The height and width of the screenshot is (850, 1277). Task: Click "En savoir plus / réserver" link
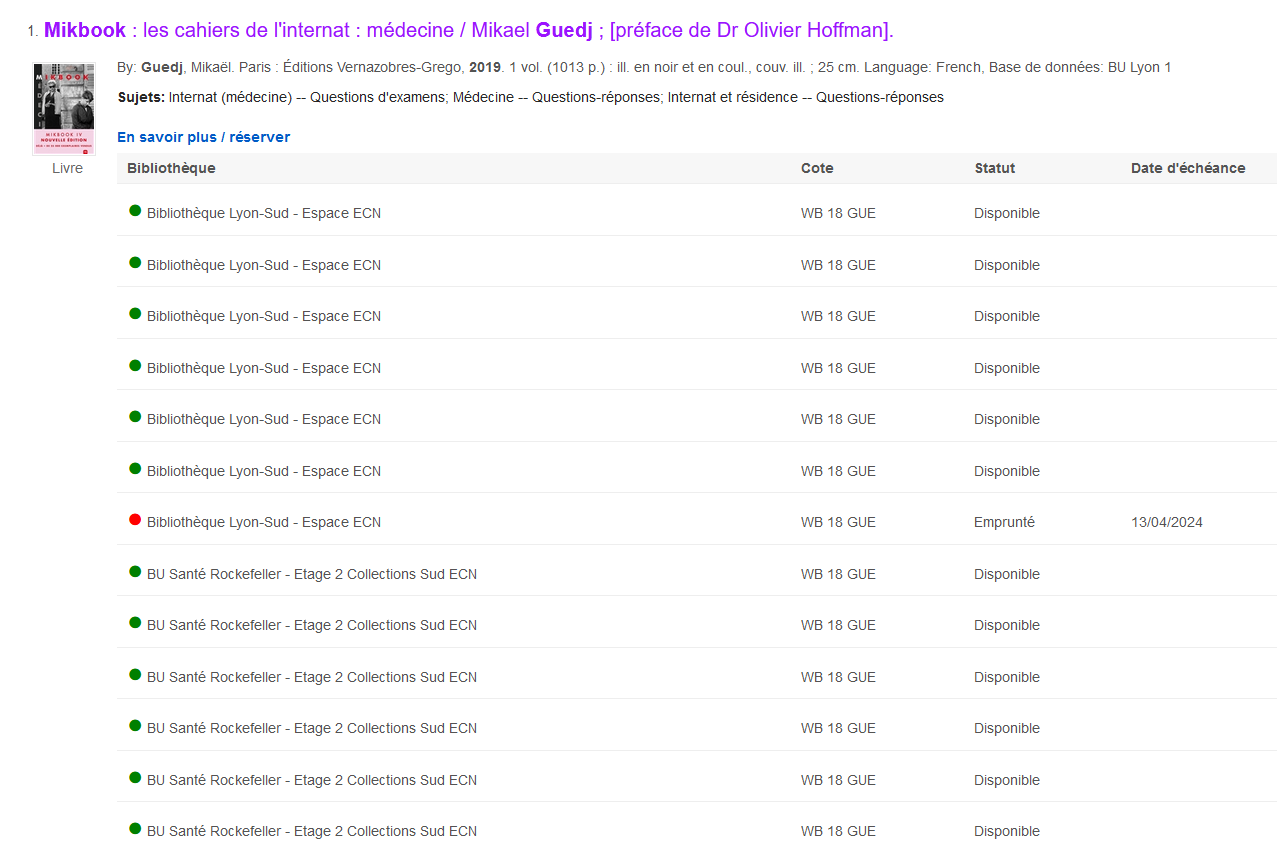203,137
